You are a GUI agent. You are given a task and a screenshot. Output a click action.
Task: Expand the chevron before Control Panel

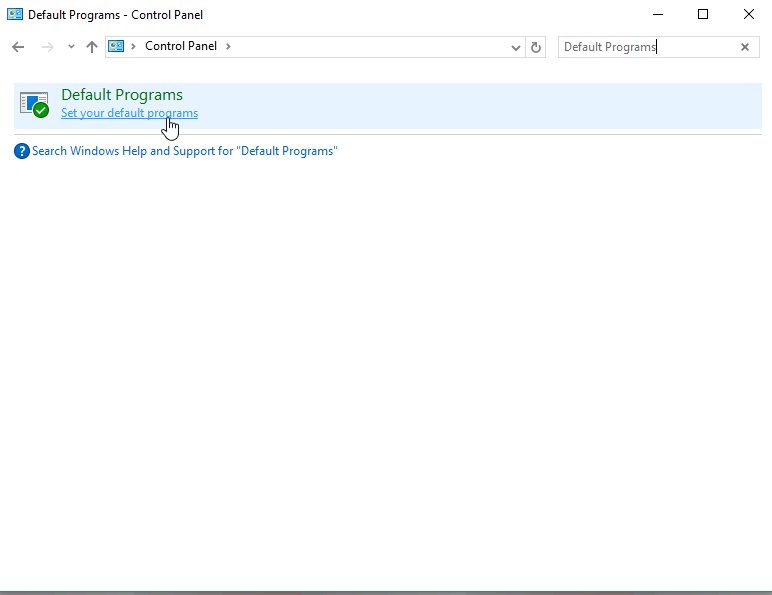click(x=133, y=46)
